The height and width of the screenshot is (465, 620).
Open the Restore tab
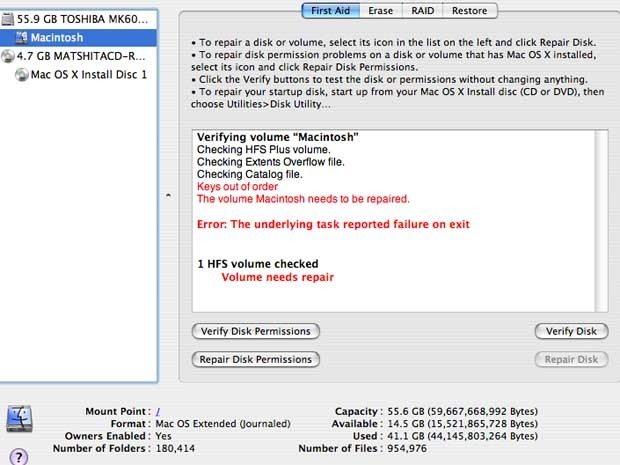pos(470,11)
